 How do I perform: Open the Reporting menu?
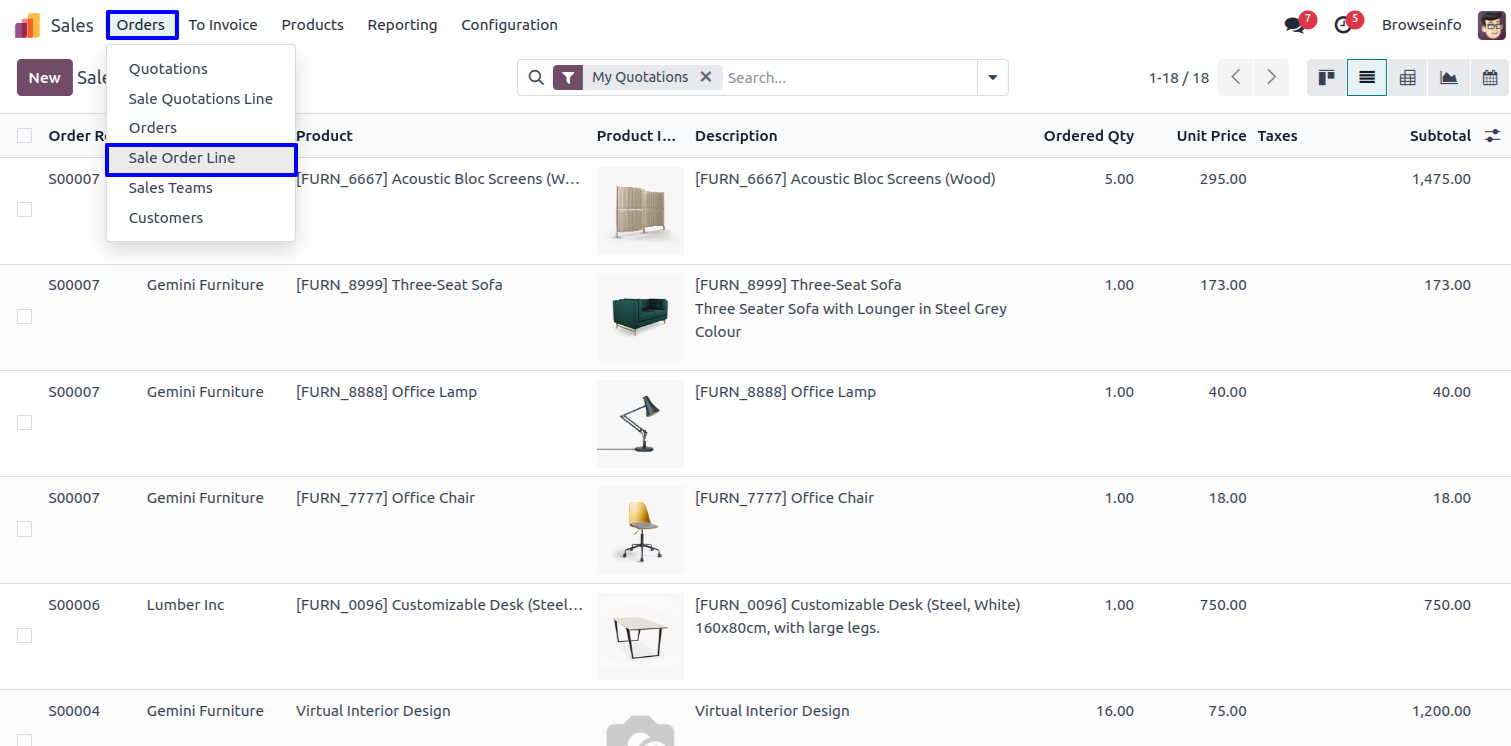click(402, 25)
